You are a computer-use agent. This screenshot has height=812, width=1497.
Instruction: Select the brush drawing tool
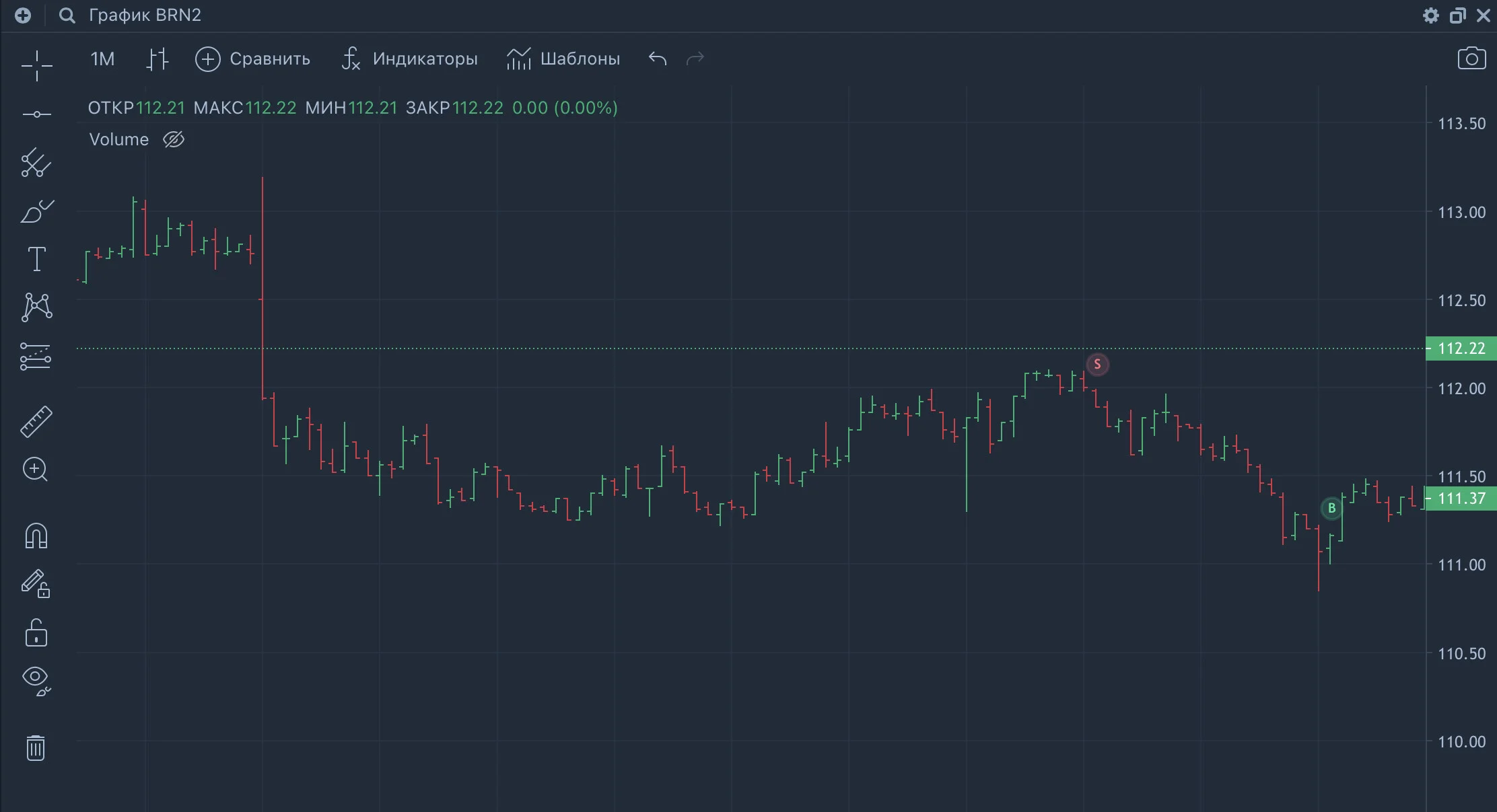[37, 211]
